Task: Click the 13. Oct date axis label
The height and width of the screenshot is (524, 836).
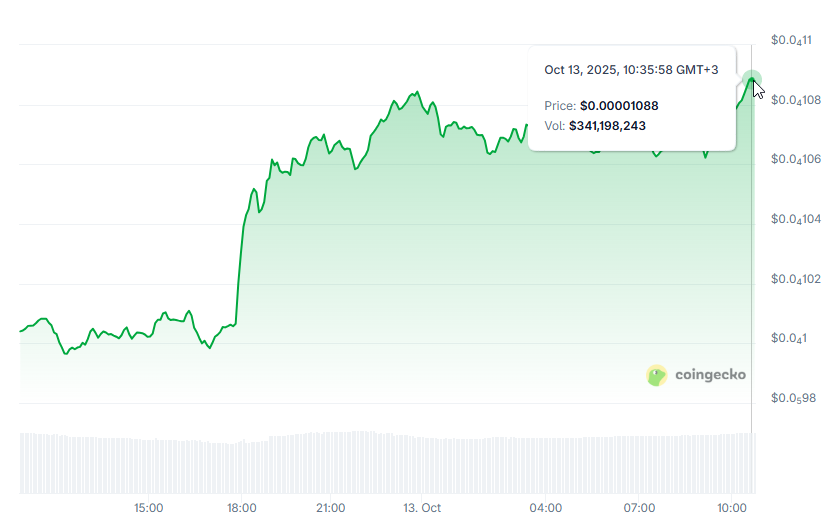Action: (422, 508)
